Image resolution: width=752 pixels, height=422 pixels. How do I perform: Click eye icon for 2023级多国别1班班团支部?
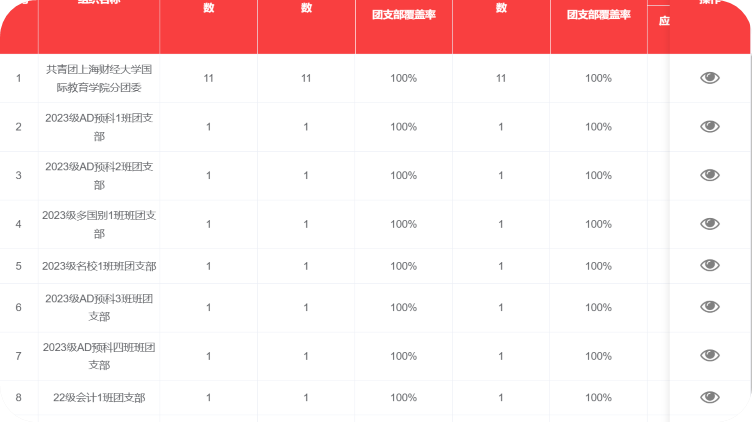point(710,224)
